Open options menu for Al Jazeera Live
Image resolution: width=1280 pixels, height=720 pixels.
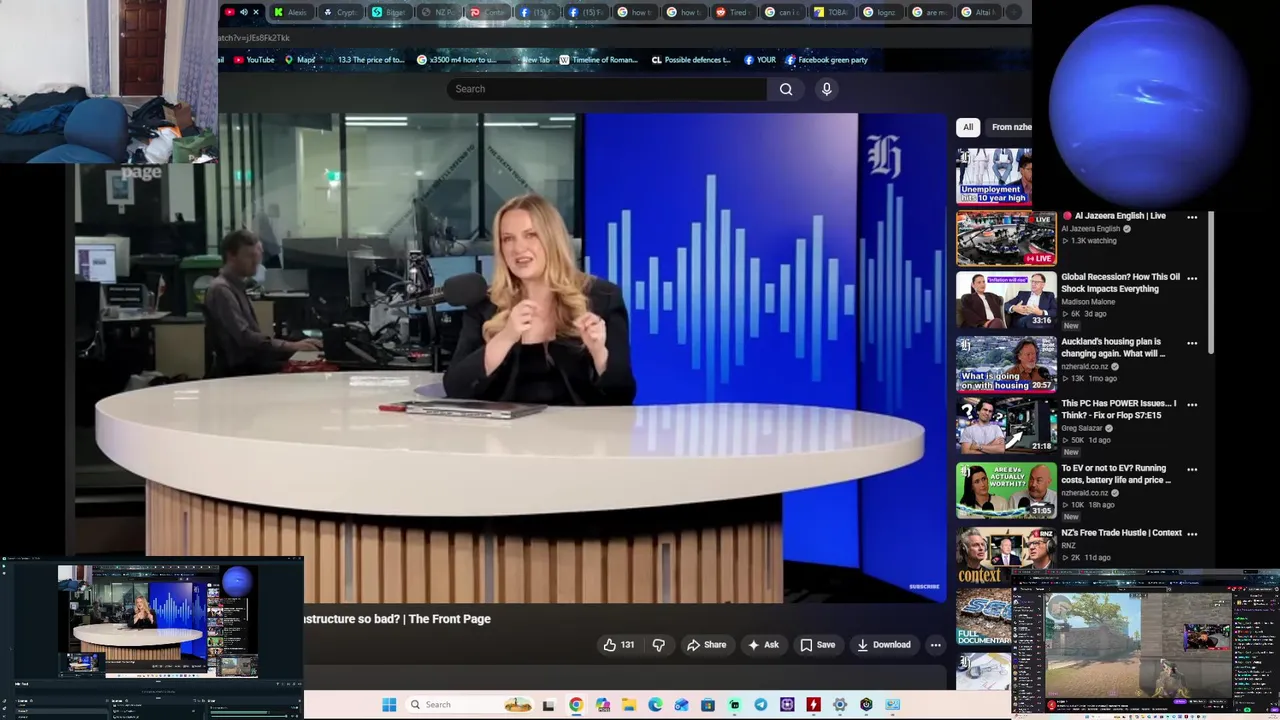[1192, 217]
